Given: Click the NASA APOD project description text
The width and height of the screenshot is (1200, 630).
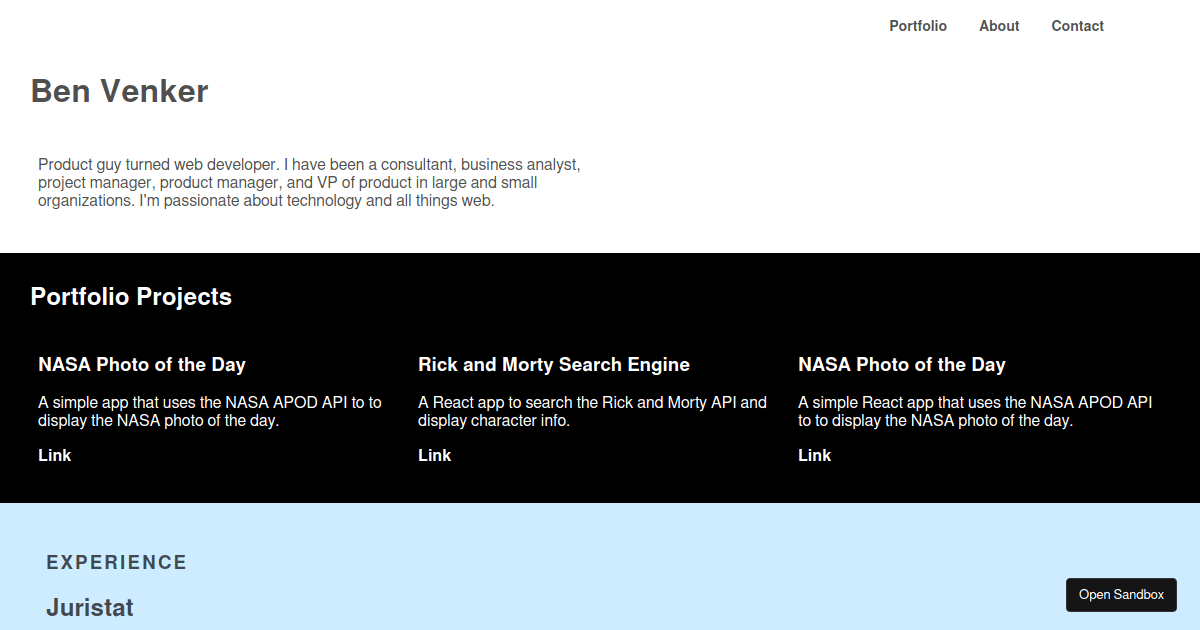Looking at the screenshot, I should click(x=209, y=411).
